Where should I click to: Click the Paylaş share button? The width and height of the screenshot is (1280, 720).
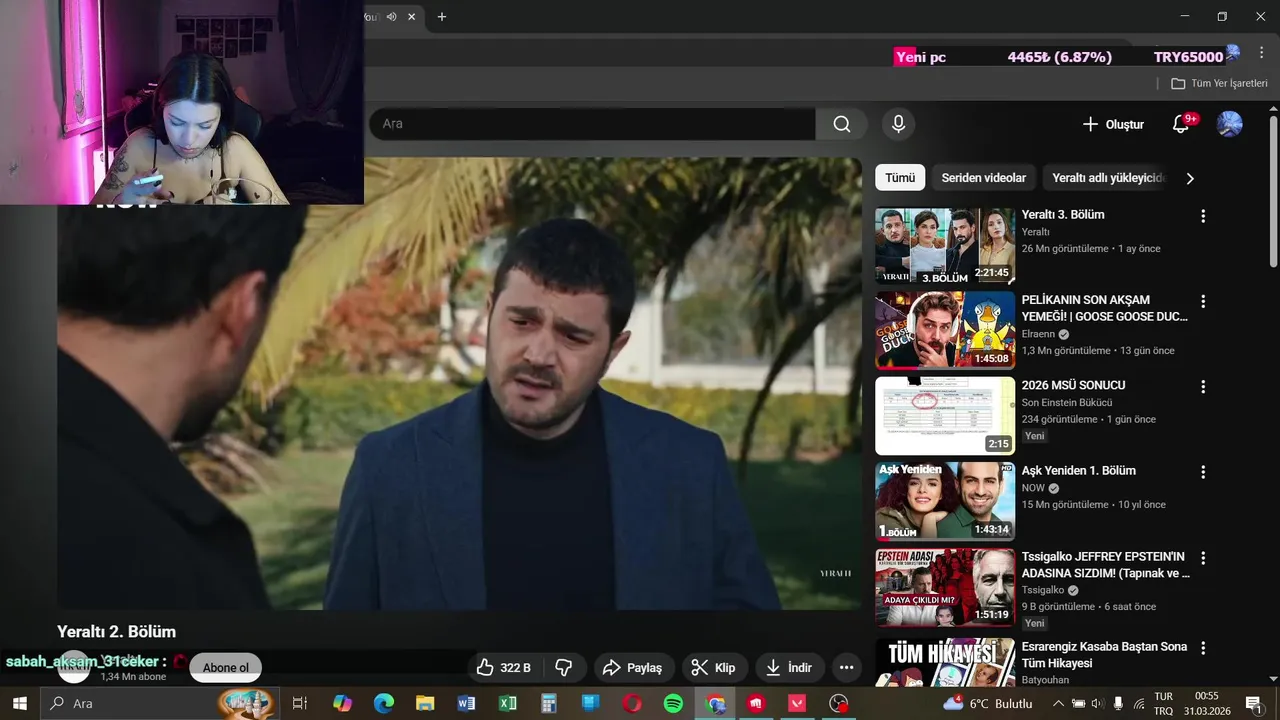(x=634, y=668)
